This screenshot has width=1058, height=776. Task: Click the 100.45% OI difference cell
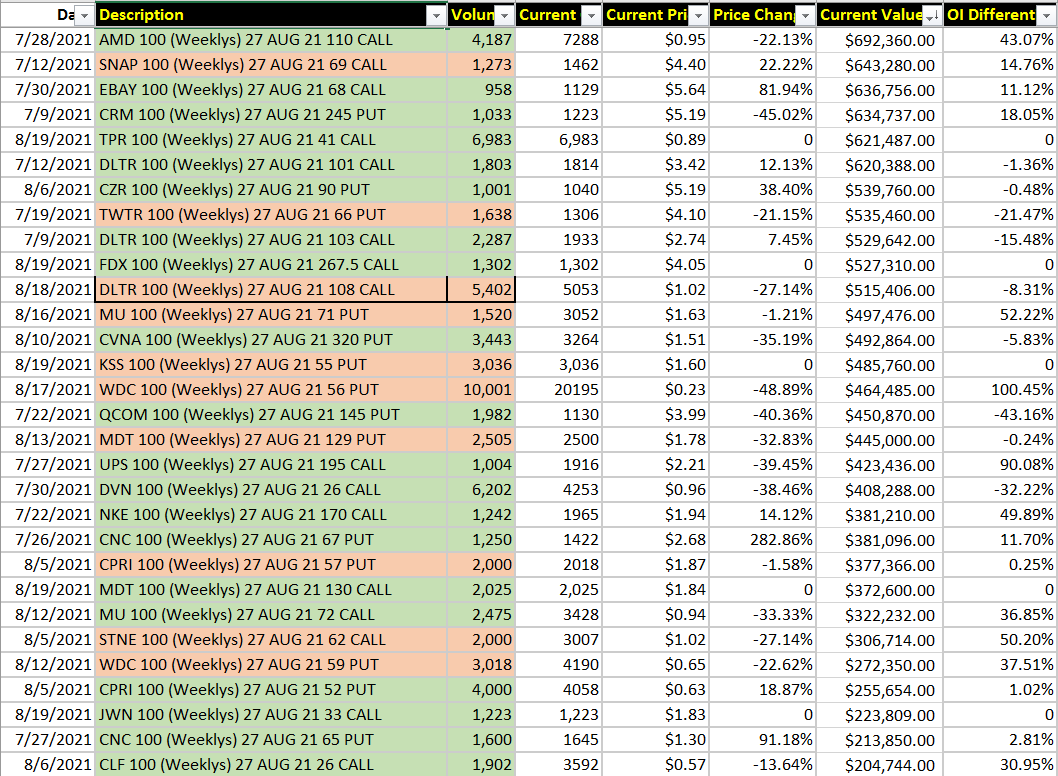[x=1001, y=389]
